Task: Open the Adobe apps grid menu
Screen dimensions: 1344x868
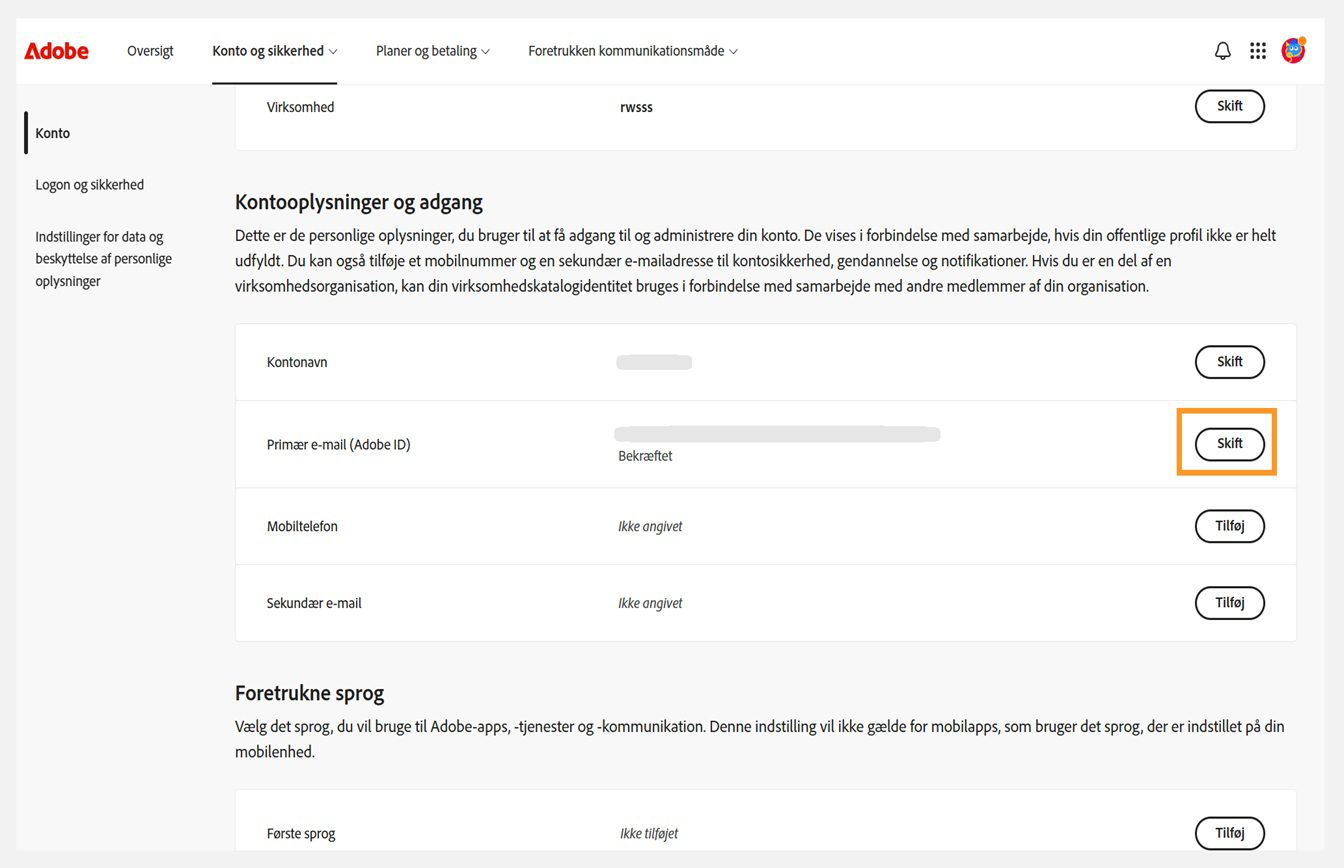Action: (x=1258, y=50)
